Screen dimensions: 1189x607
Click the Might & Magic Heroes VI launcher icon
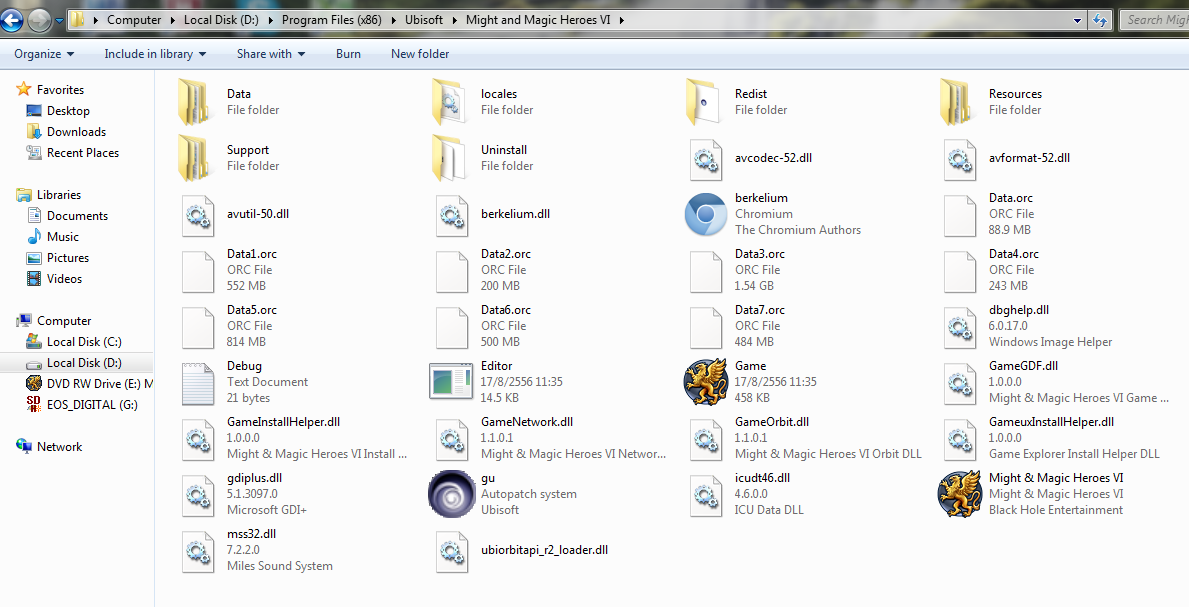(960, 493)
